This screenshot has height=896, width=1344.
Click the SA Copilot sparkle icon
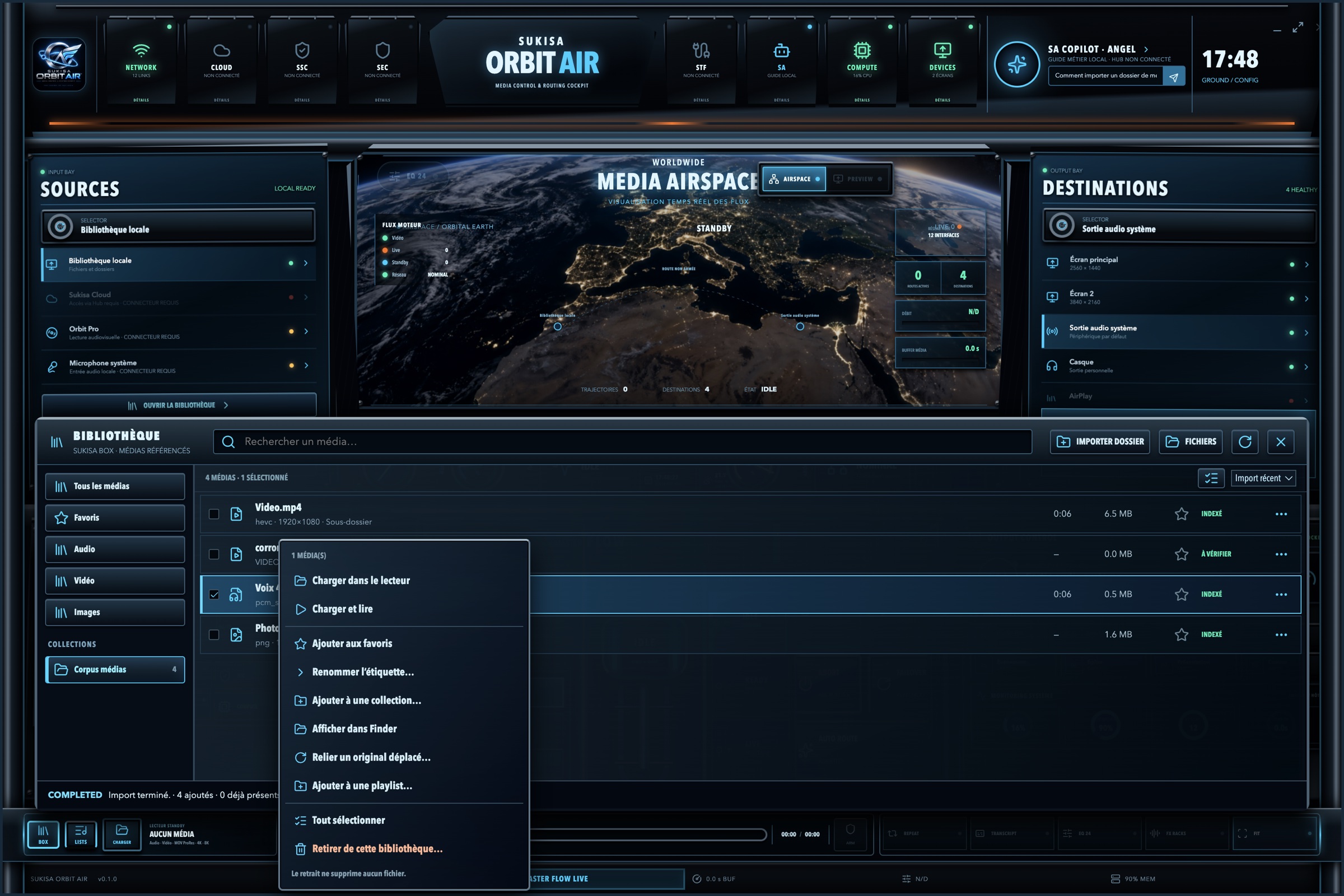point(1016,64)
